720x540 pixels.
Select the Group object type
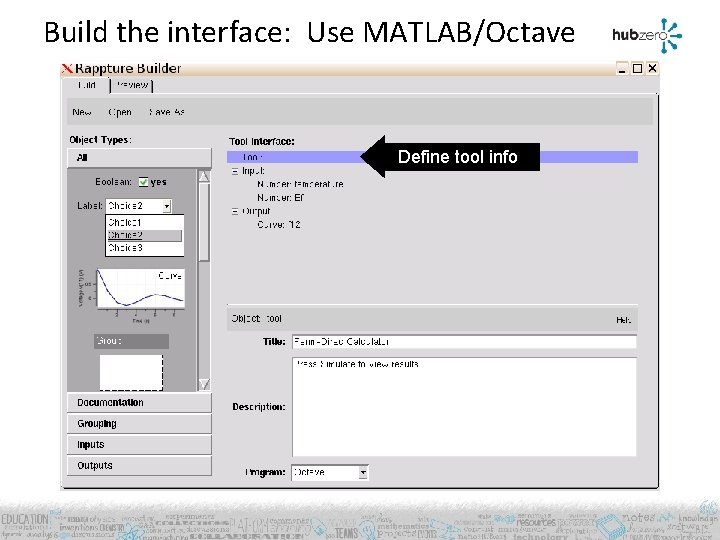131,341
